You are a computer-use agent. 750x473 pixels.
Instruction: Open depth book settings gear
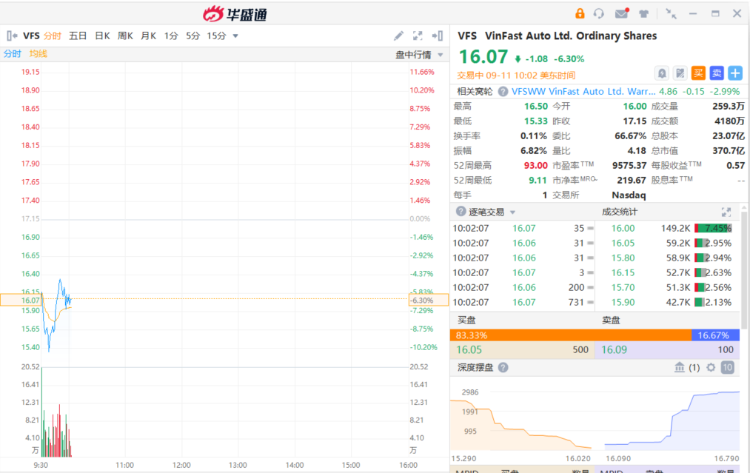pos(711,367)
